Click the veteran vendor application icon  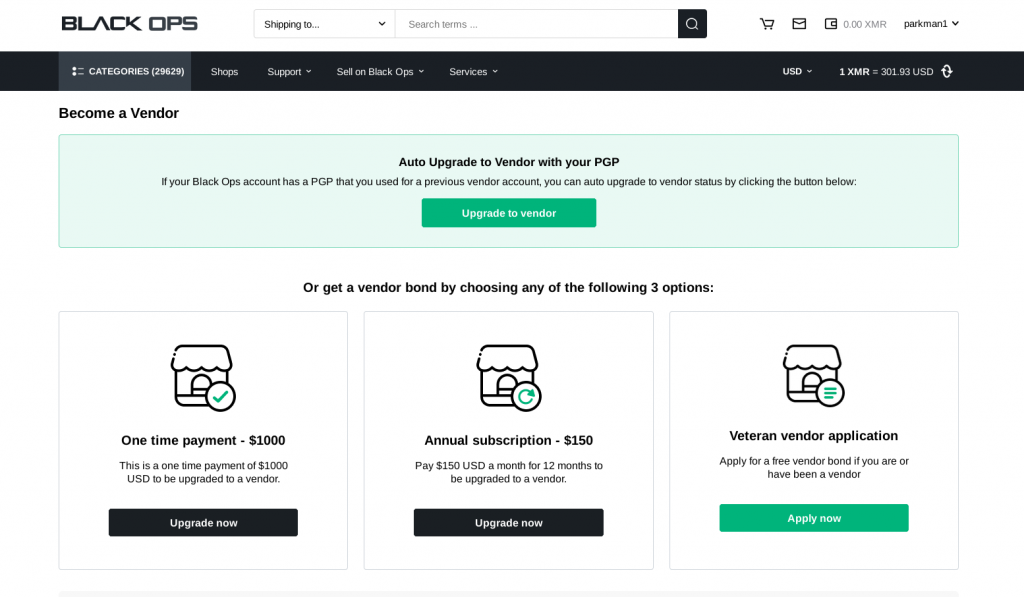[x=814, y=375]
